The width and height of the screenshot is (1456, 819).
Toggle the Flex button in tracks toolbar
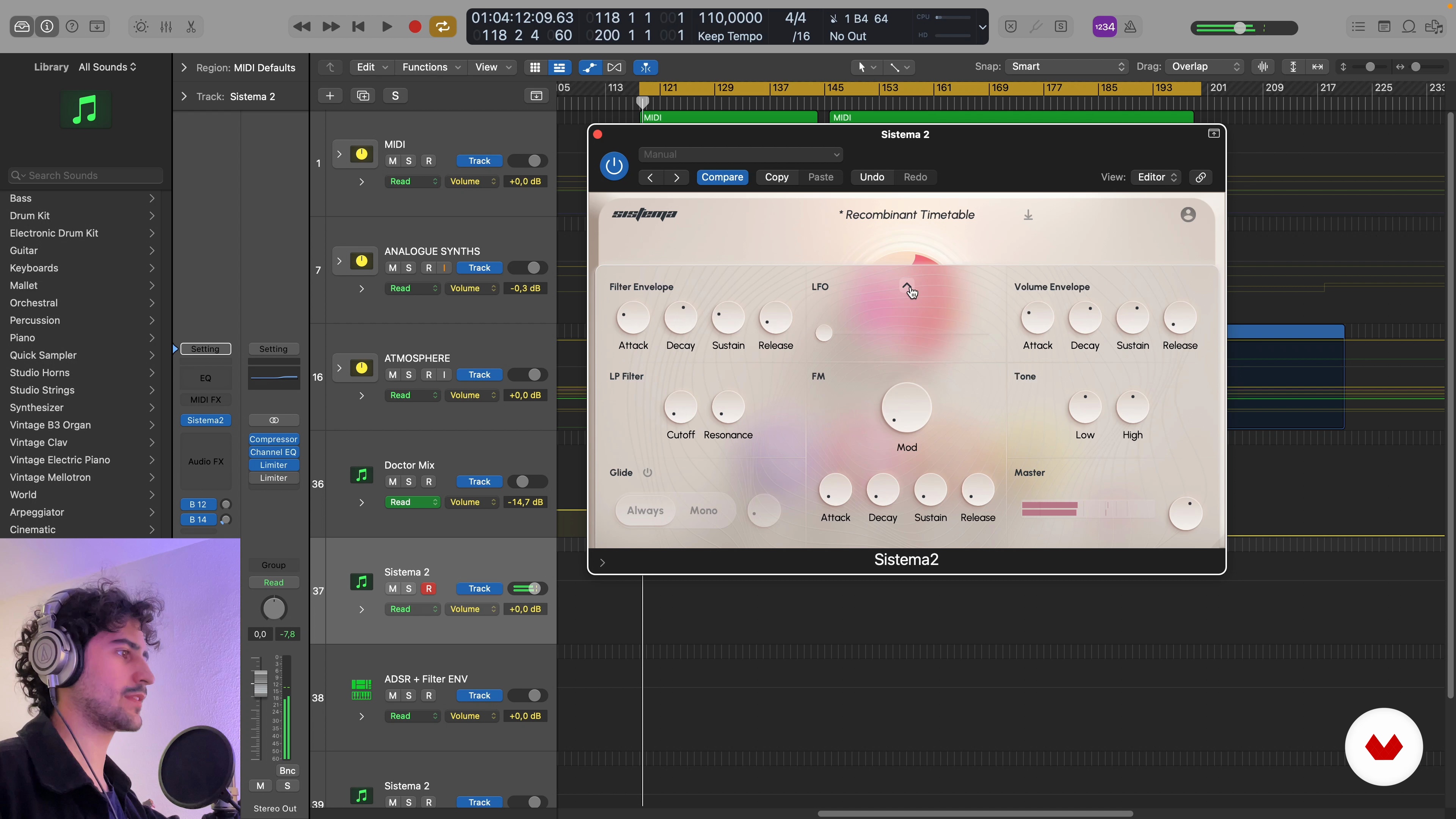(x=614, y=67)
